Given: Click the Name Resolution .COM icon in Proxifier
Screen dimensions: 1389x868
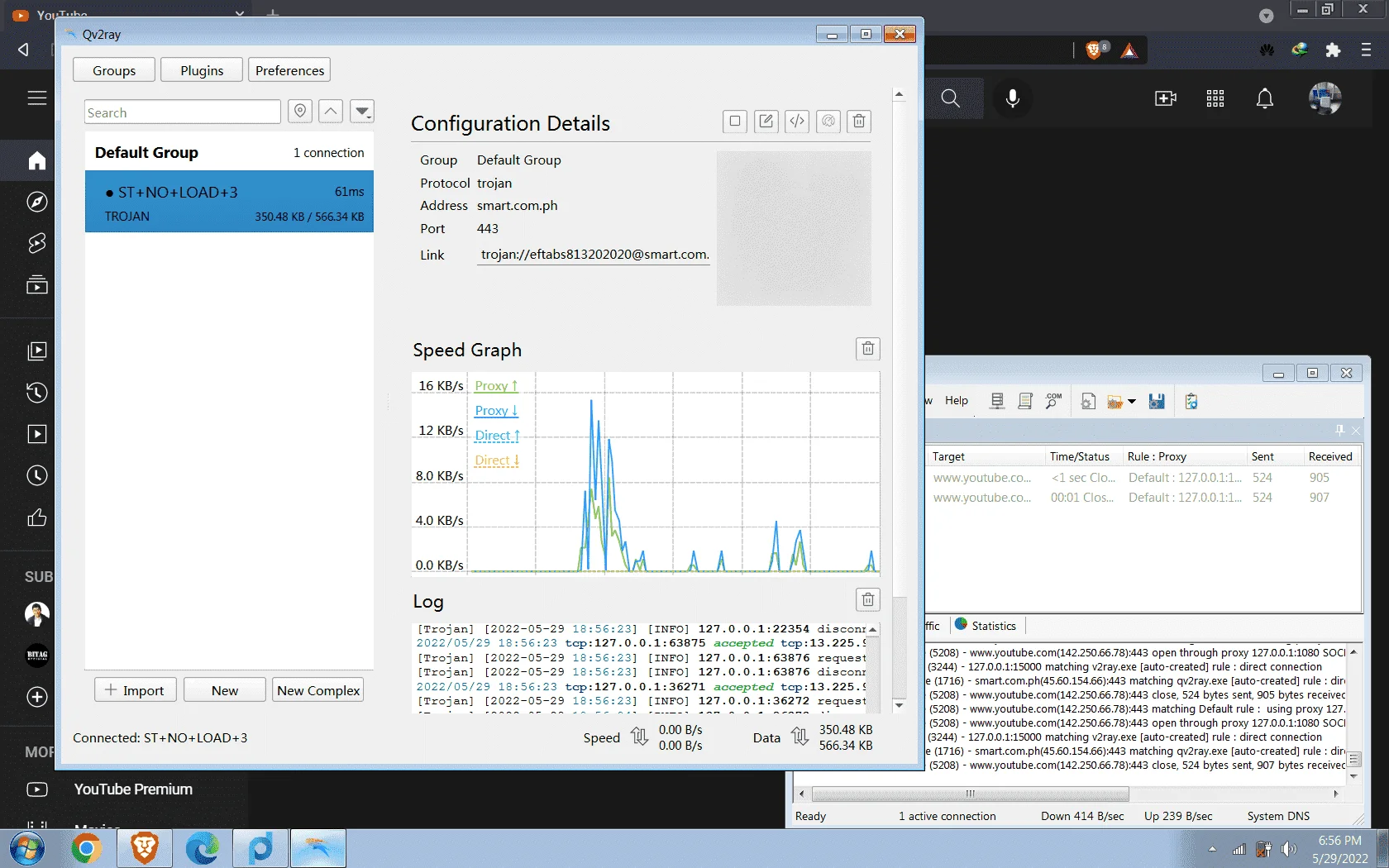Looking at the screenshot, I should point(1053,401).
